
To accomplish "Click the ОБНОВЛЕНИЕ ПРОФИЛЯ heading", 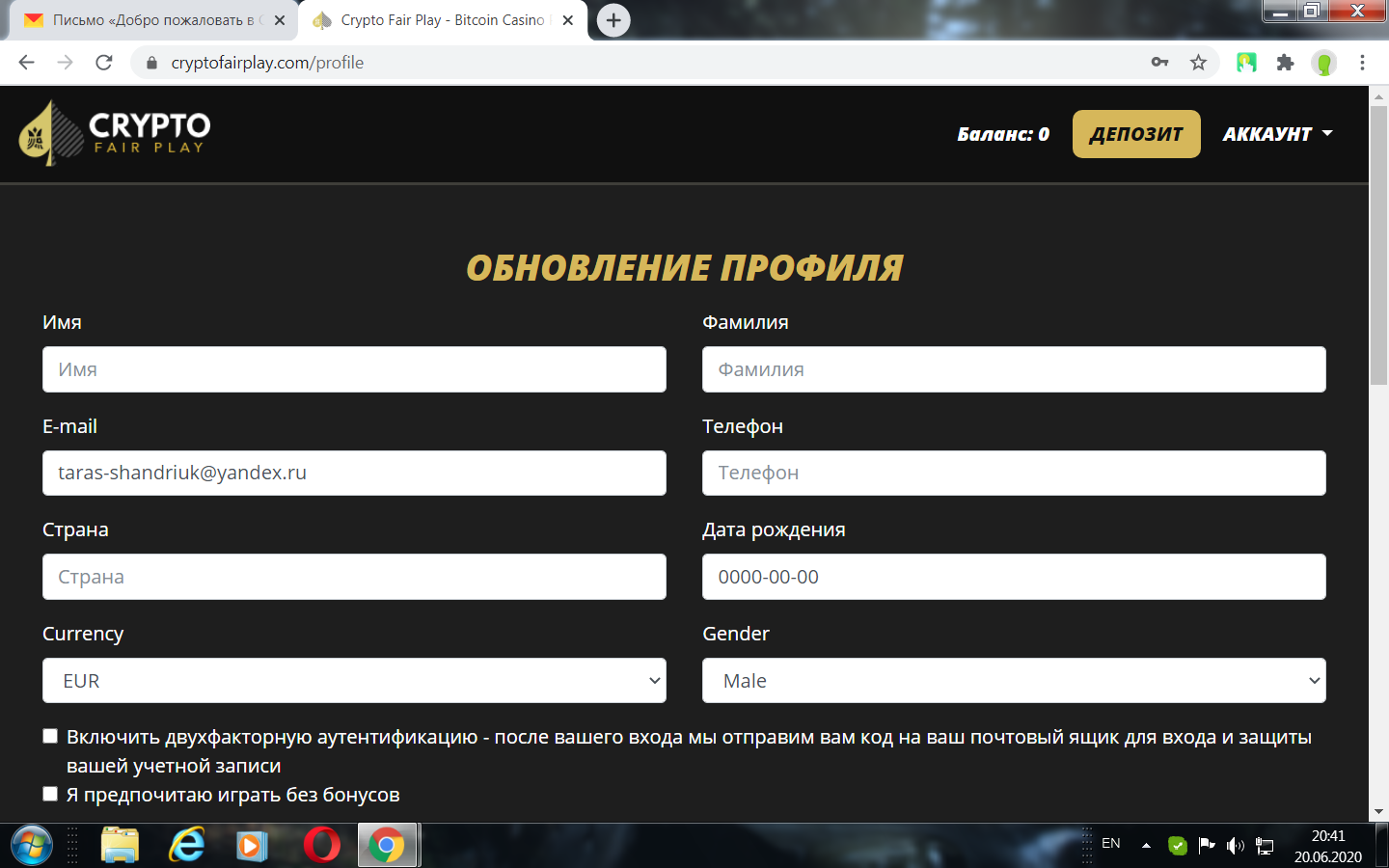I will [685, 268].
